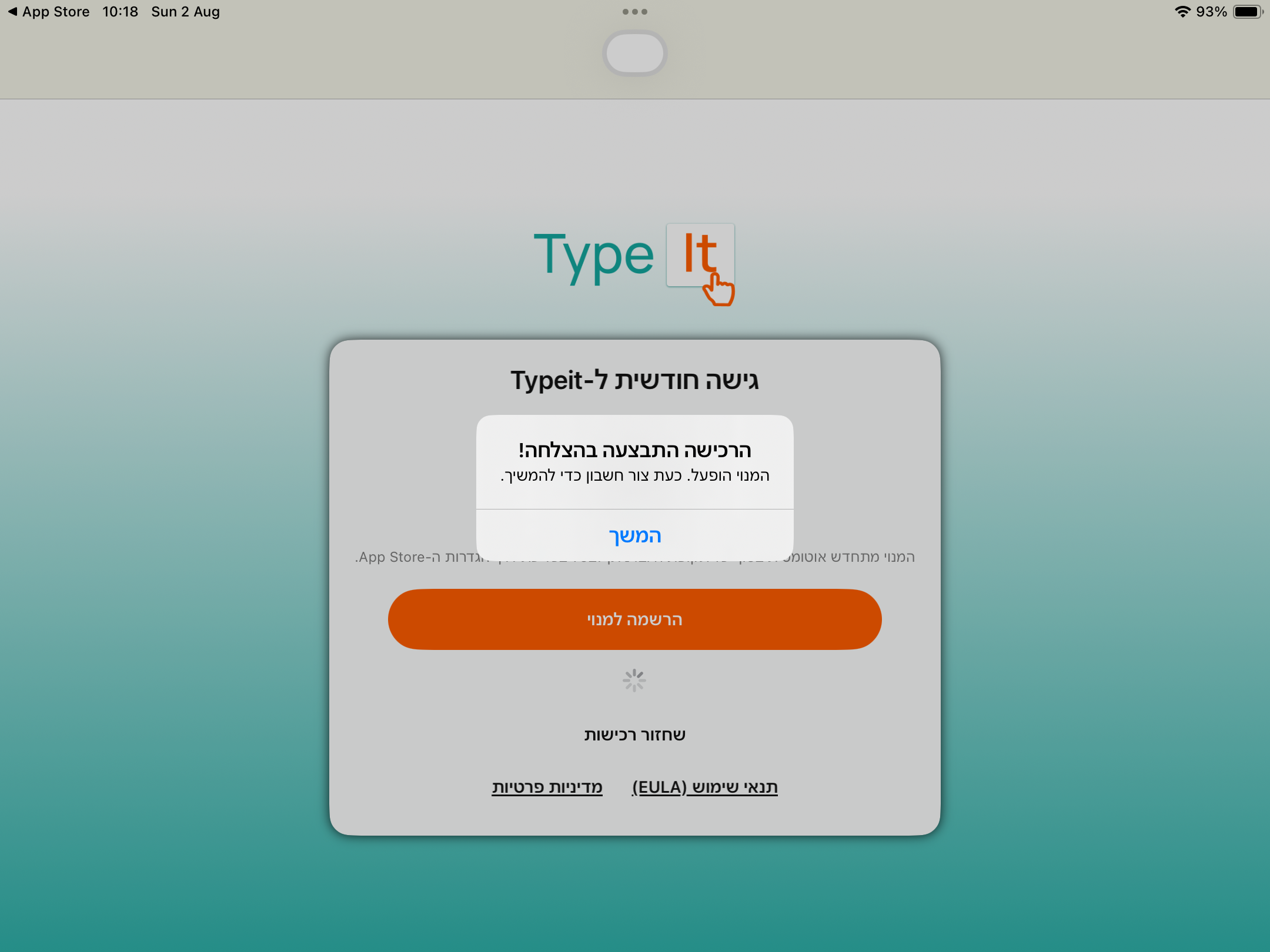The width and height of the screenshot is (1270, 952).
Task: Tap the heading גישה חודשית ל-Typeit
Action: click(635, 380)
